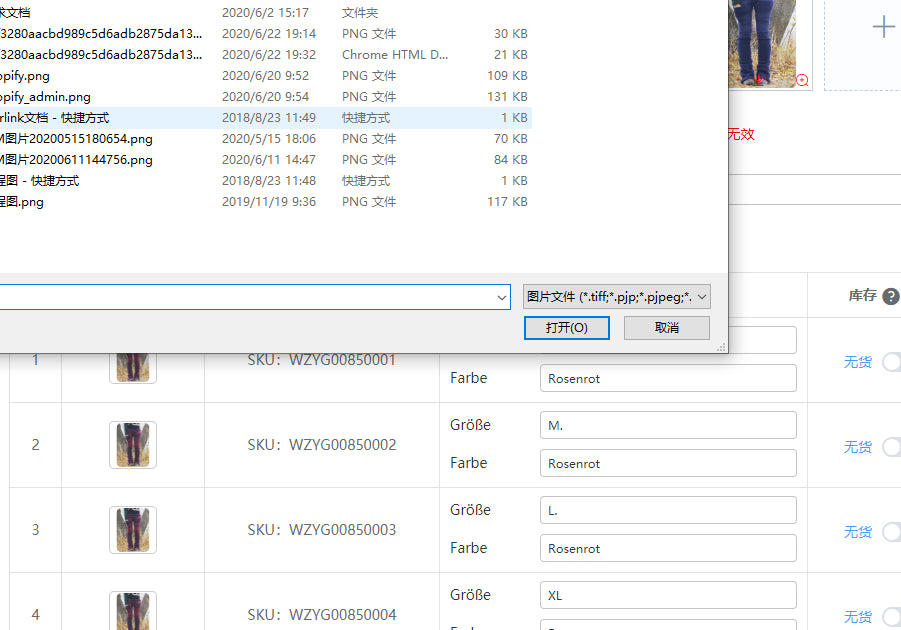
Task: Click the resize grip at dialog corner
Action: click(x=721, y=347)
